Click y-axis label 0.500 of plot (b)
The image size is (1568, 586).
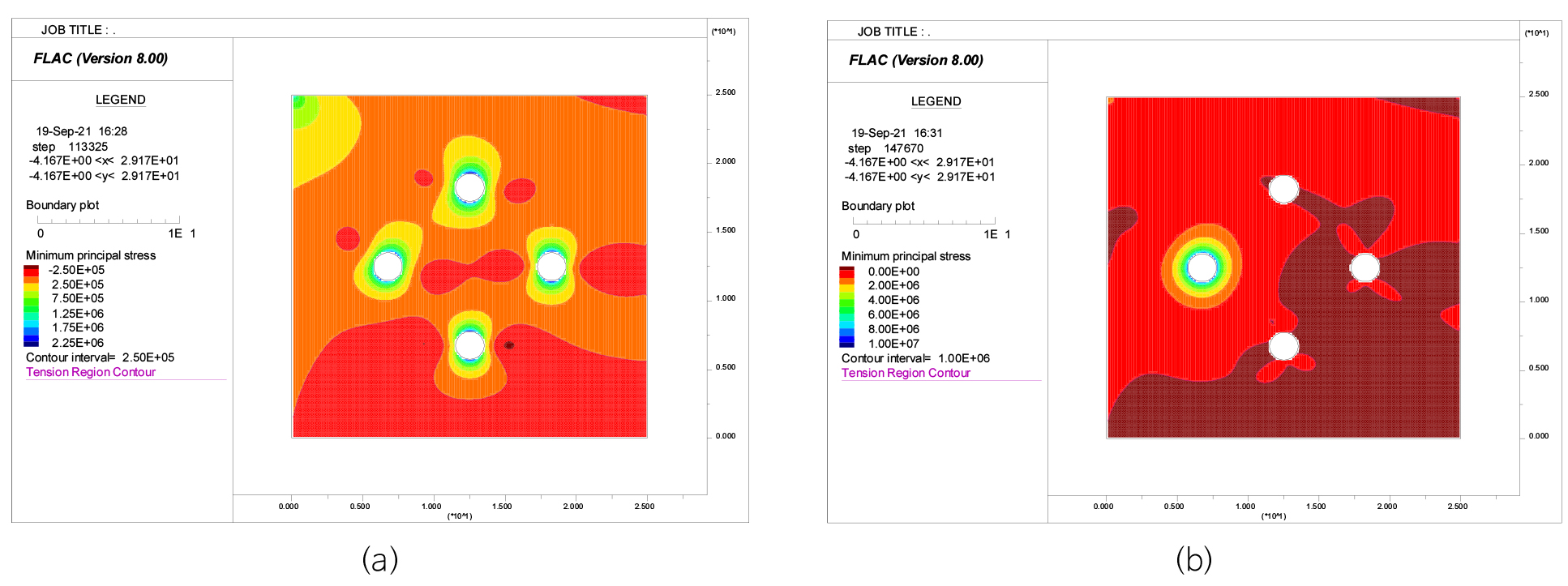1539,368
